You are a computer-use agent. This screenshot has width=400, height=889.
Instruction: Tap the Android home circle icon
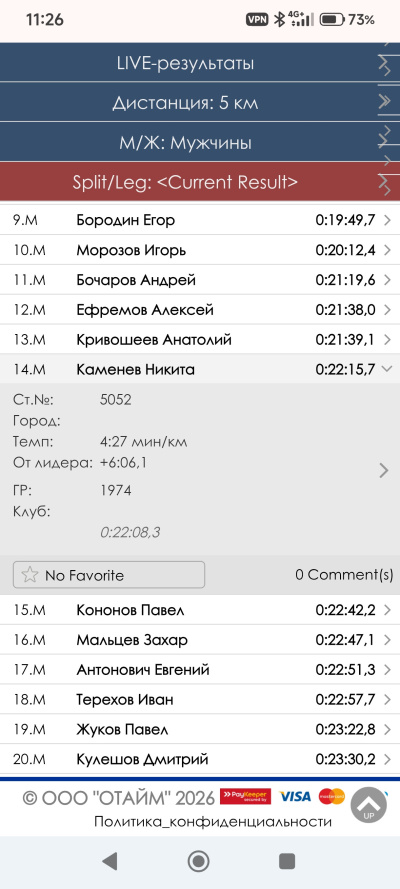tap(199, 861)
